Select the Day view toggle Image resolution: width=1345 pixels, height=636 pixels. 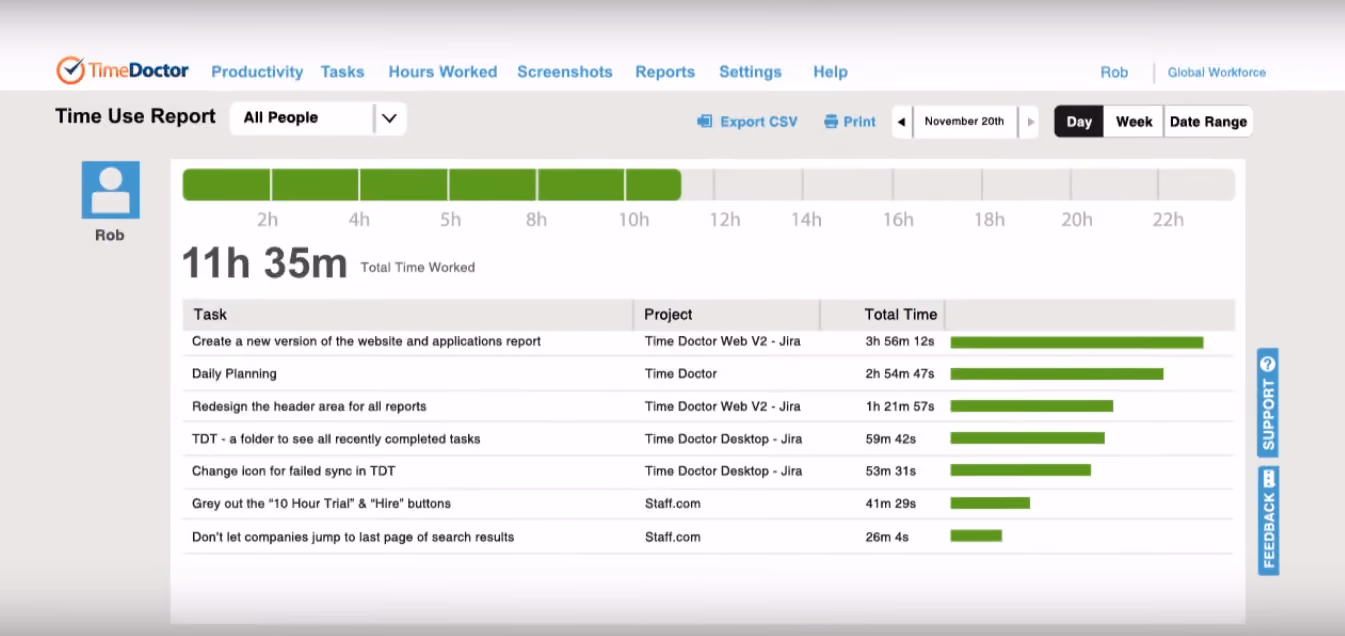(x=1079, y=122)
